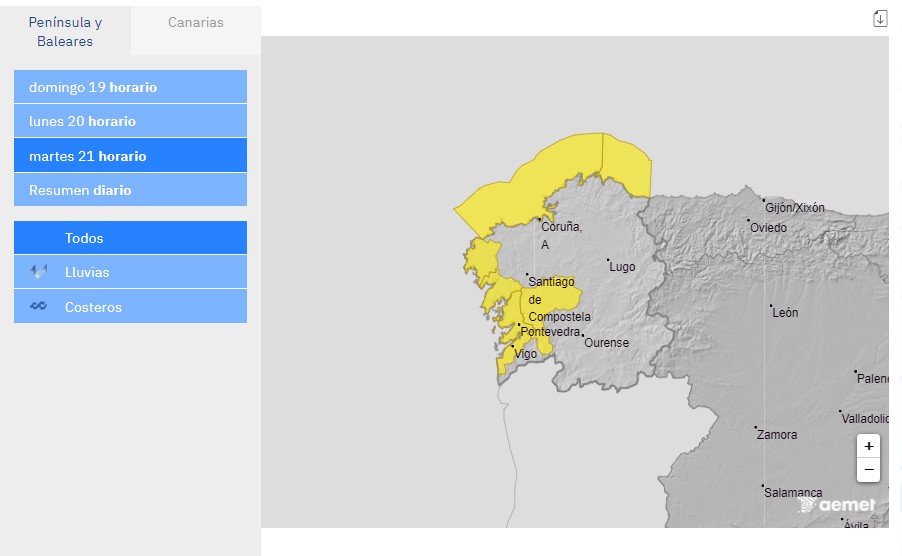Image resolution: width=902 pixels, height=556 pixels.
Task: Click the Ourense label on the map
Action: (606, 343)
